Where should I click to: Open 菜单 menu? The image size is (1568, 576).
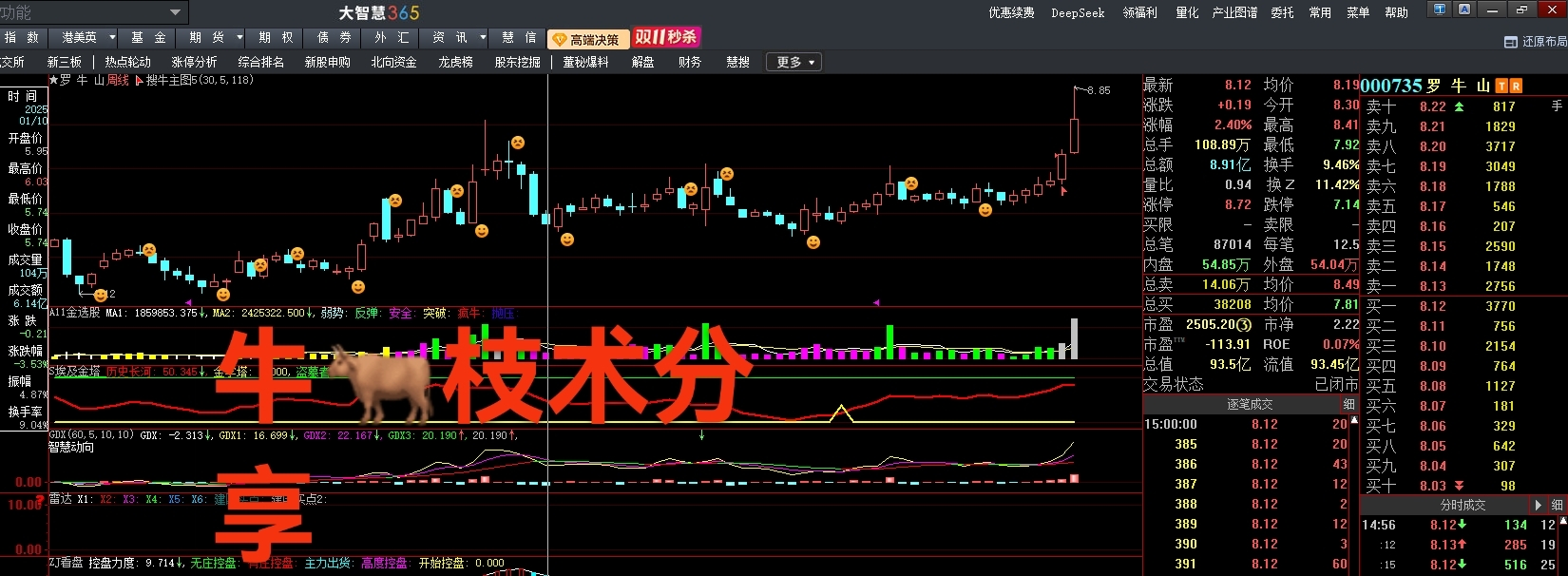pyautogui.click(x=1358, y=12)
